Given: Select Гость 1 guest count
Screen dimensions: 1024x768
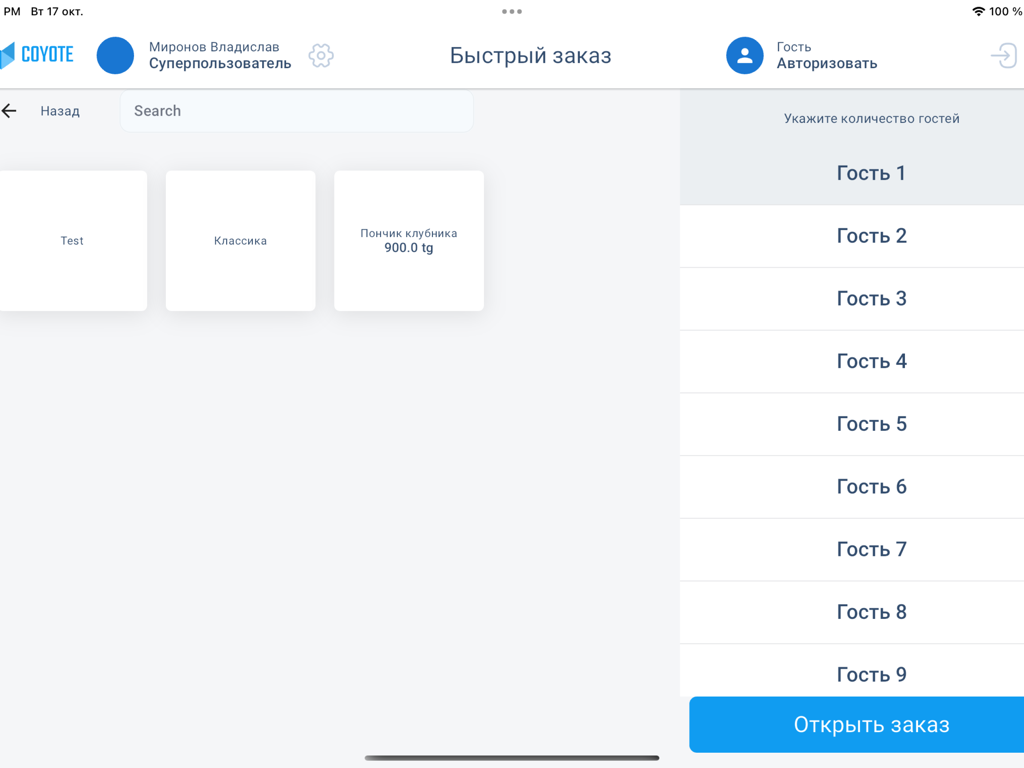Looking at the screenshot, I should click(871, 173).
